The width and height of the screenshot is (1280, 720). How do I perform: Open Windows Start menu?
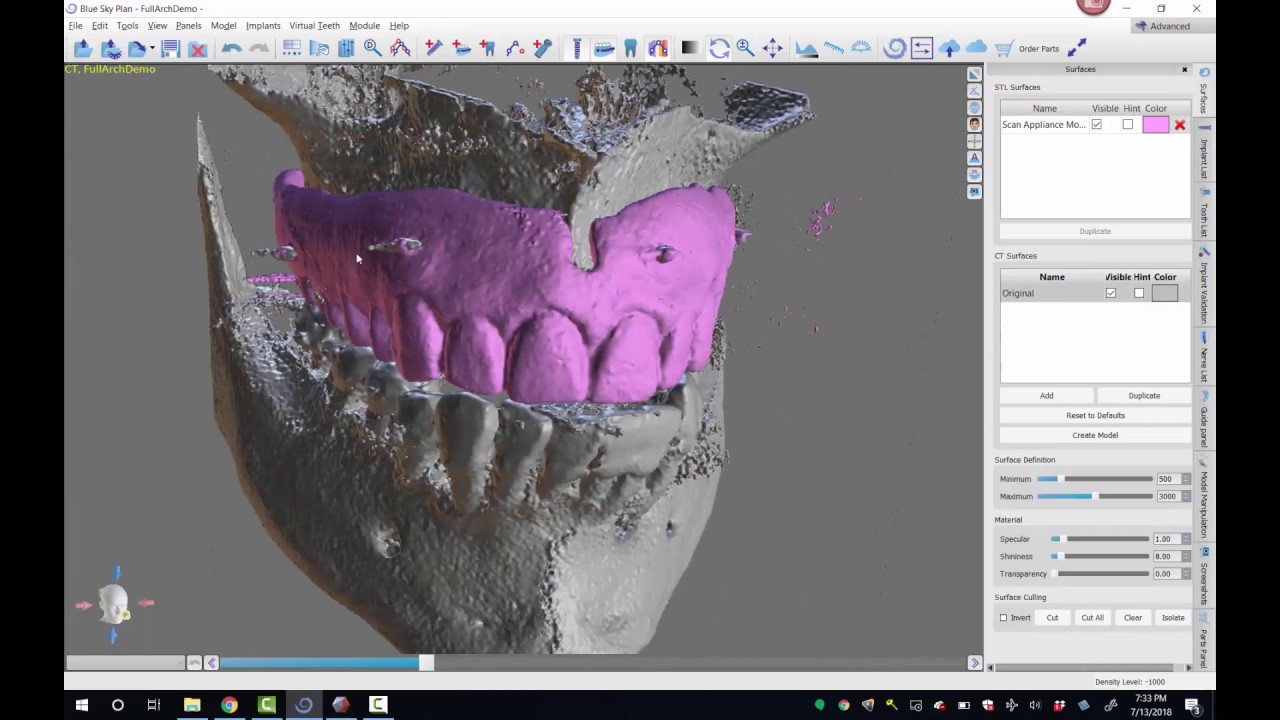click(81, 705)
